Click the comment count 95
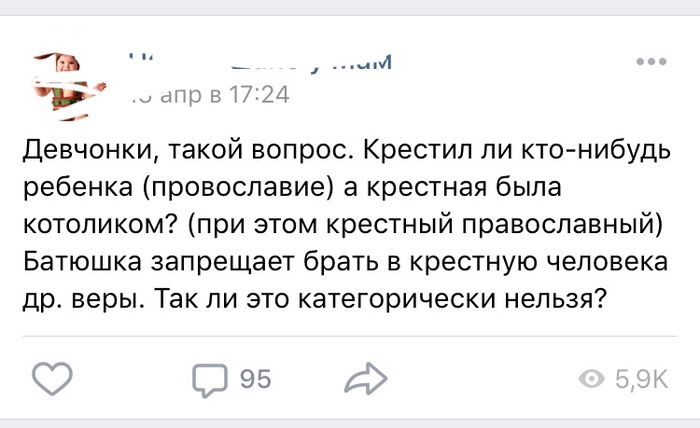Viewport: 700px width, 428px height. pyautogui.click(x=255, y=379)
